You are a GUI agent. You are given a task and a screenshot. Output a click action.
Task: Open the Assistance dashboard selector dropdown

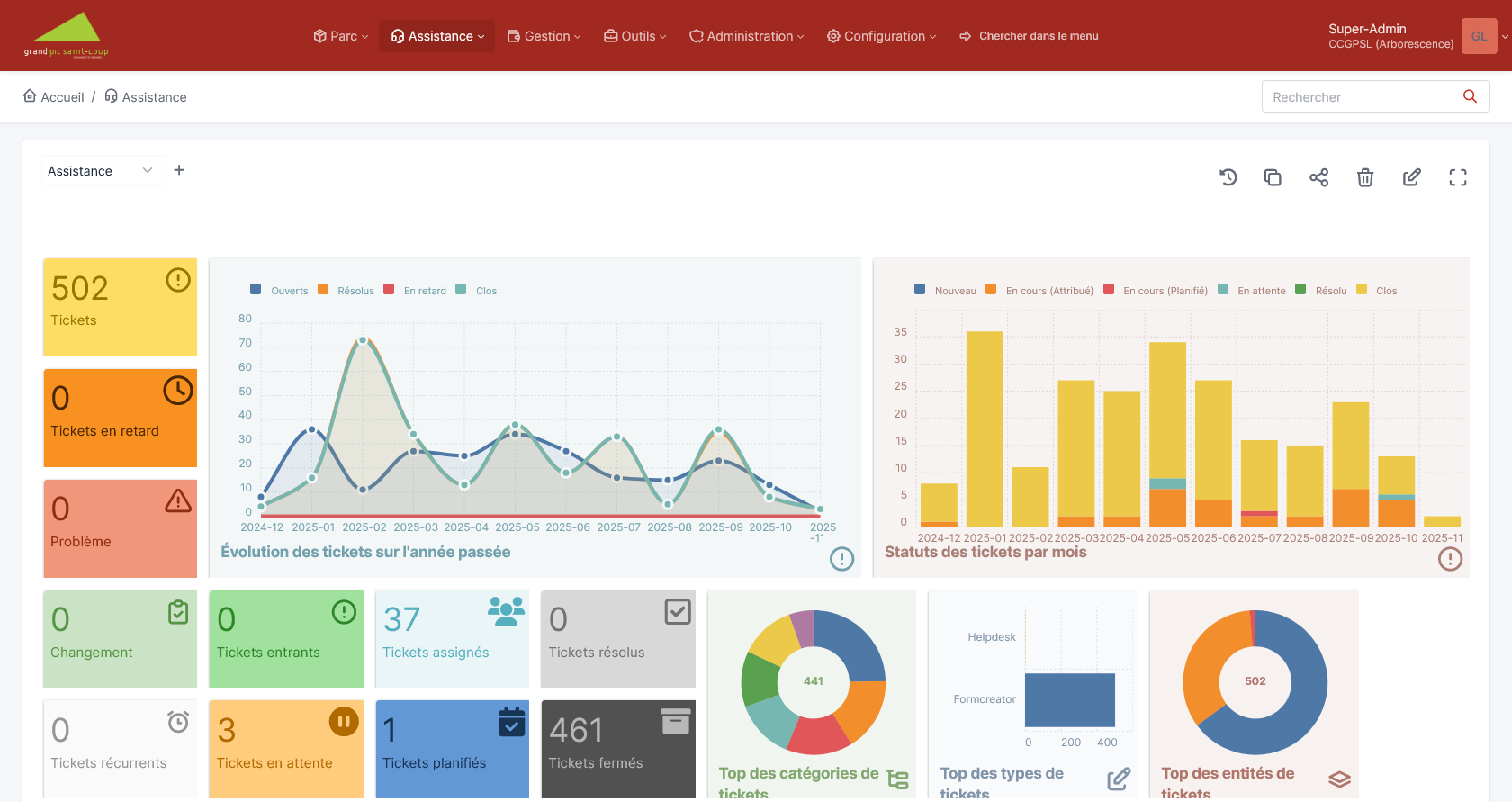click(x=101, y=171)
